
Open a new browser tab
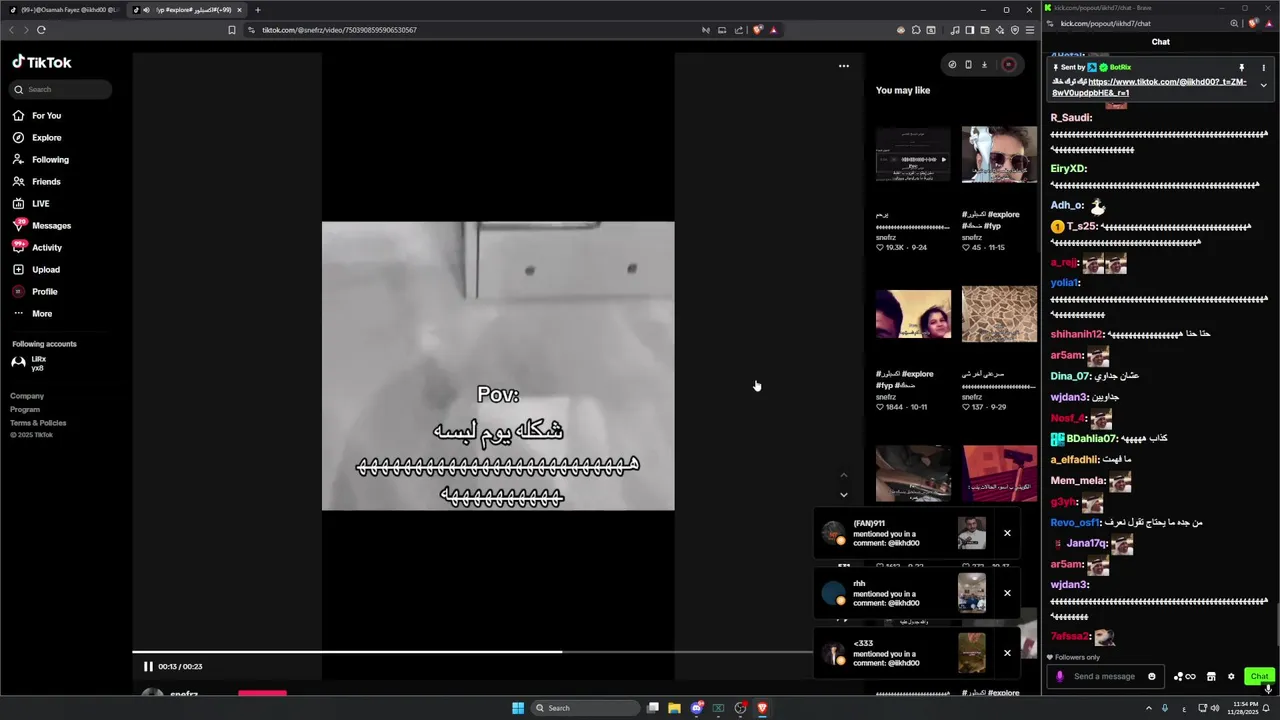(x=258, y=10)
